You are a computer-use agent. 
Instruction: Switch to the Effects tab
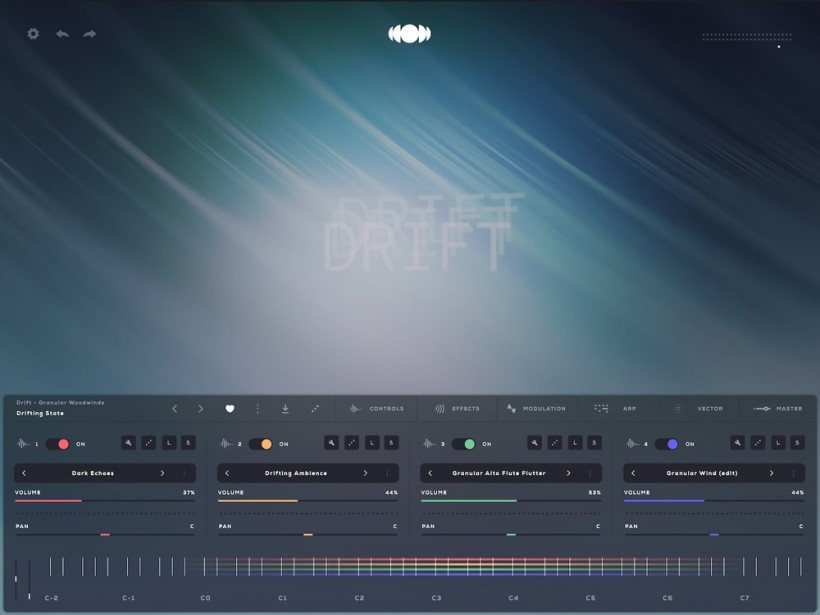pos(457,408)
